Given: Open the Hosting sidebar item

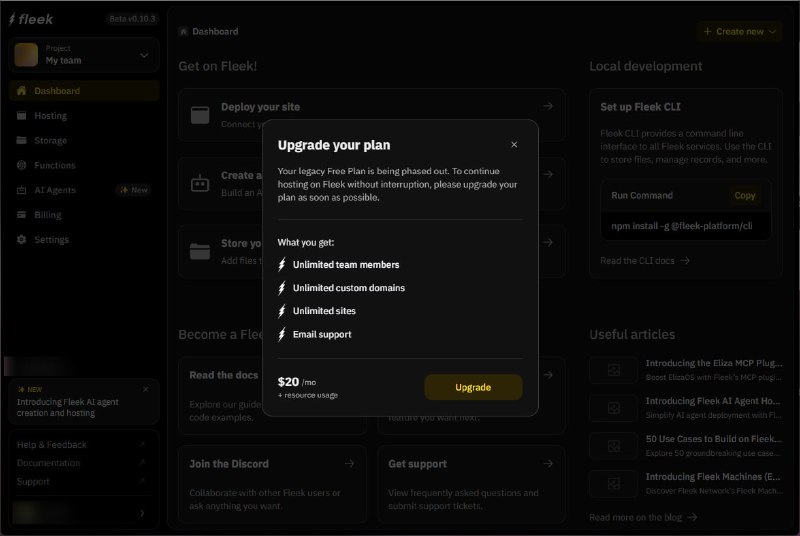Looking at the screenshot, I should [x=50, y=116].
